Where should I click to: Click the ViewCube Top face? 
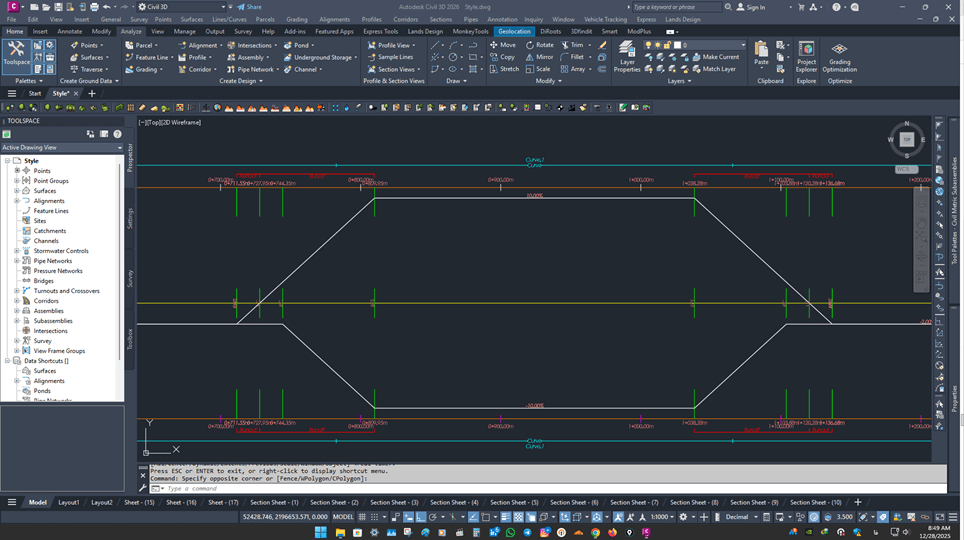pyautogui.click(x=906, y=139)
